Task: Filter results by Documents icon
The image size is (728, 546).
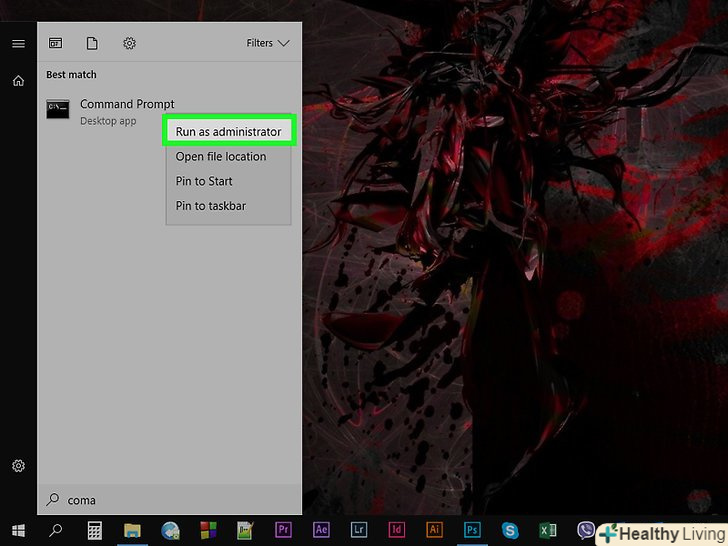Action: [x=92, y=43]
